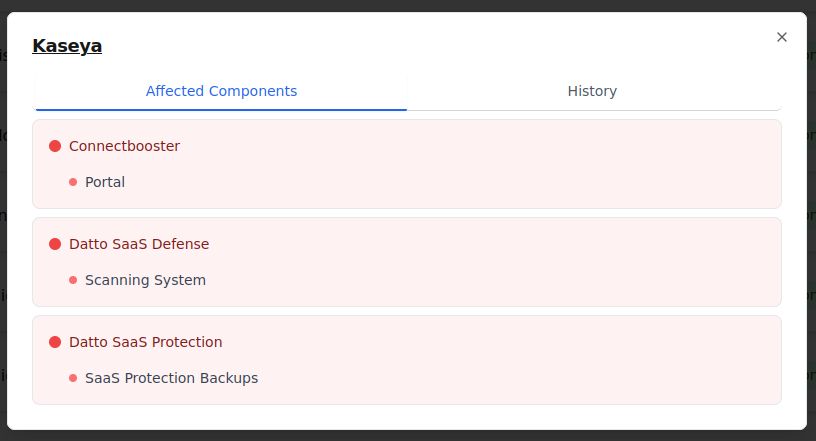
Task: Click the dot next to Scanning System
Action: pos(73,280)
